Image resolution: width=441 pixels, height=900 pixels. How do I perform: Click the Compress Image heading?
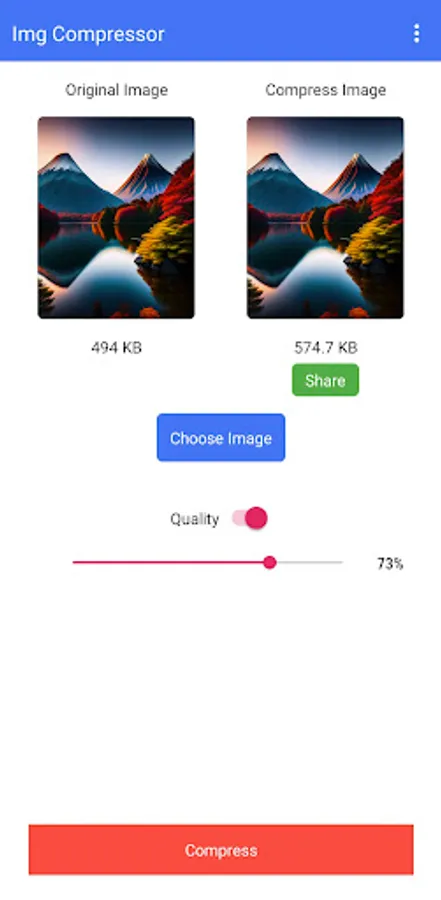pyautogui.click(x=326, y=90)
